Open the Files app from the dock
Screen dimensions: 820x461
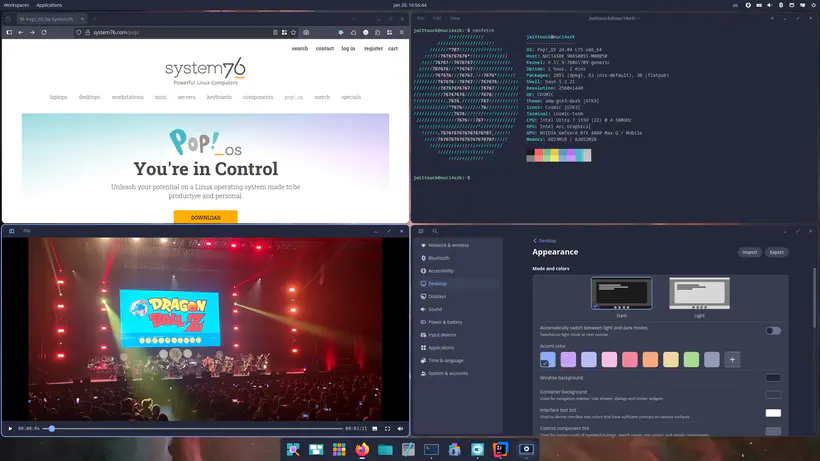click(x=385, y=450)
